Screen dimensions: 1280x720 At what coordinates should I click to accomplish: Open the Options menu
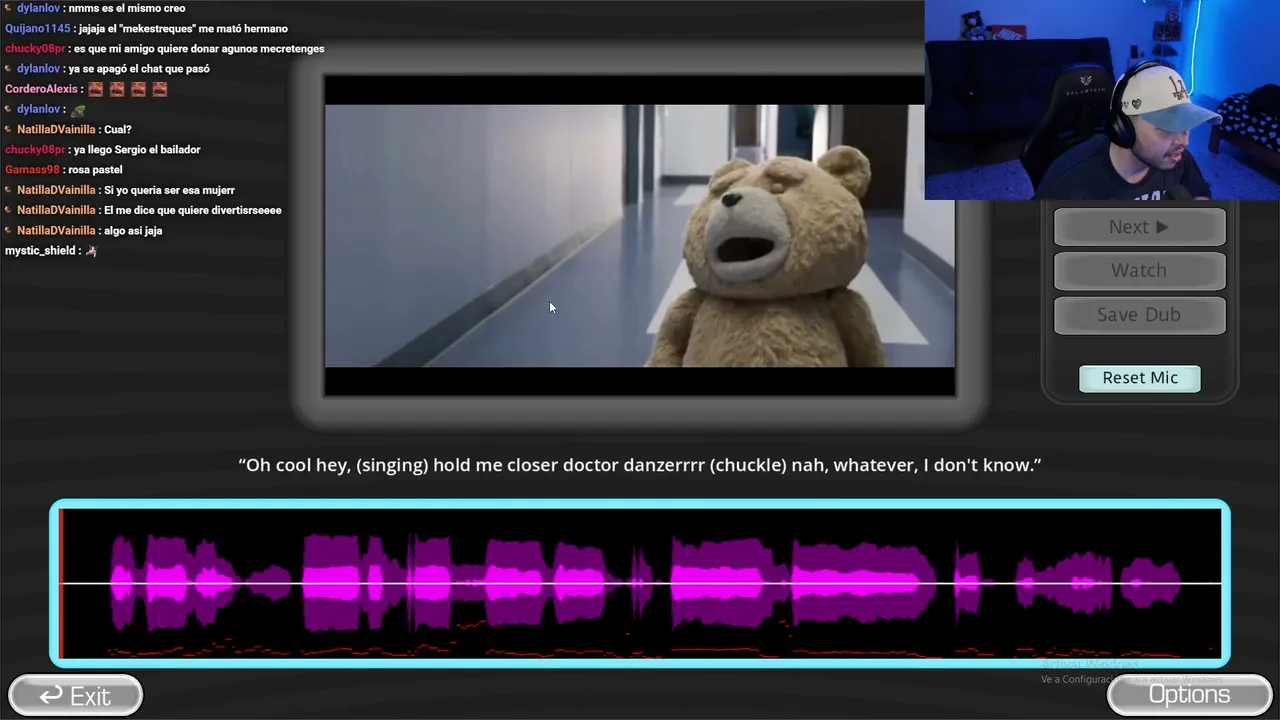[x=1189, y=695]
